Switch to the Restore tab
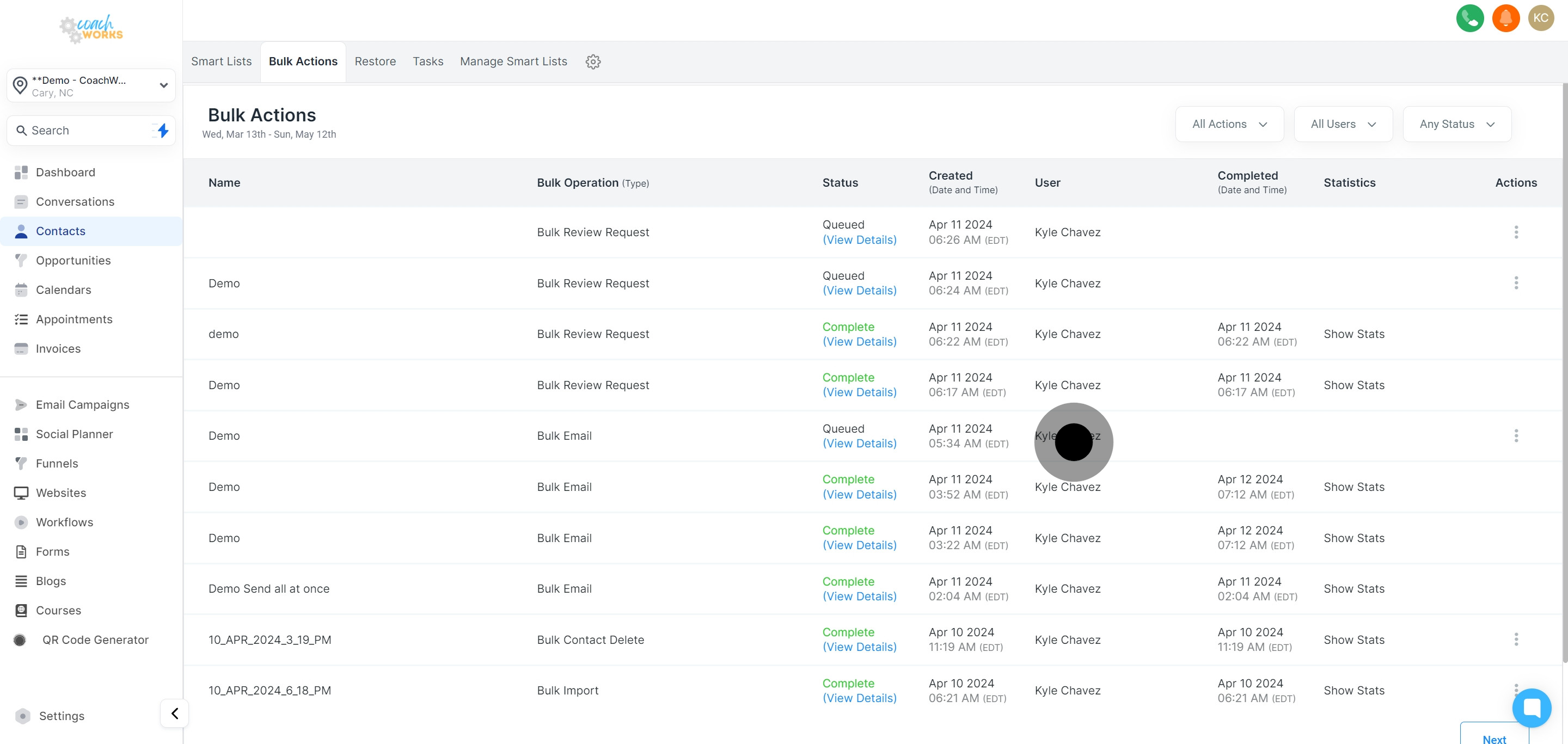Image resolution: width=1568 pixels, height=744 pixels. click(x=375, y=62)
